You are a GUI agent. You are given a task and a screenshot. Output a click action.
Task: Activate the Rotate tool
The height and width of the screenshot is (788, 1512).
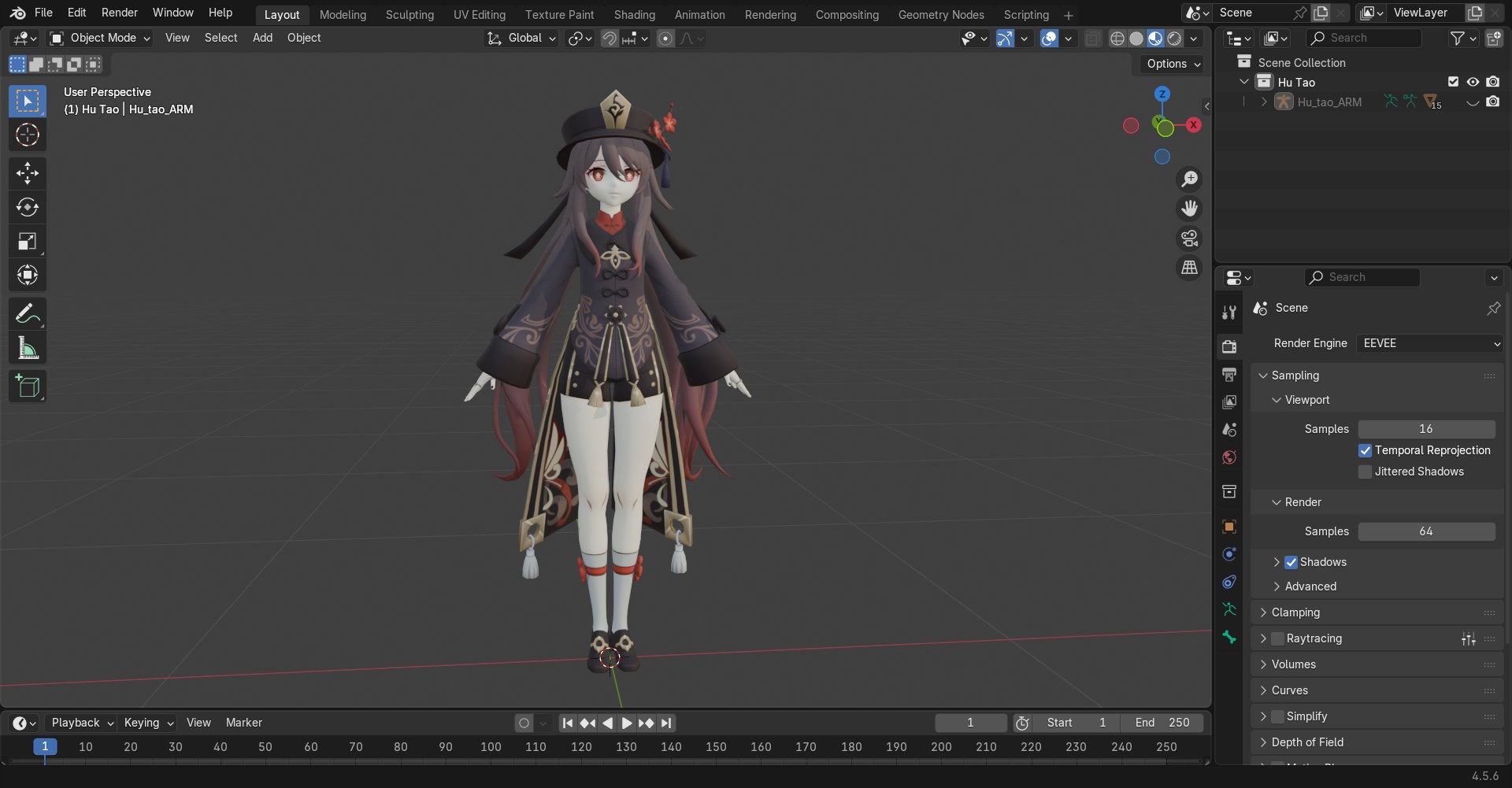click(28, 207)
